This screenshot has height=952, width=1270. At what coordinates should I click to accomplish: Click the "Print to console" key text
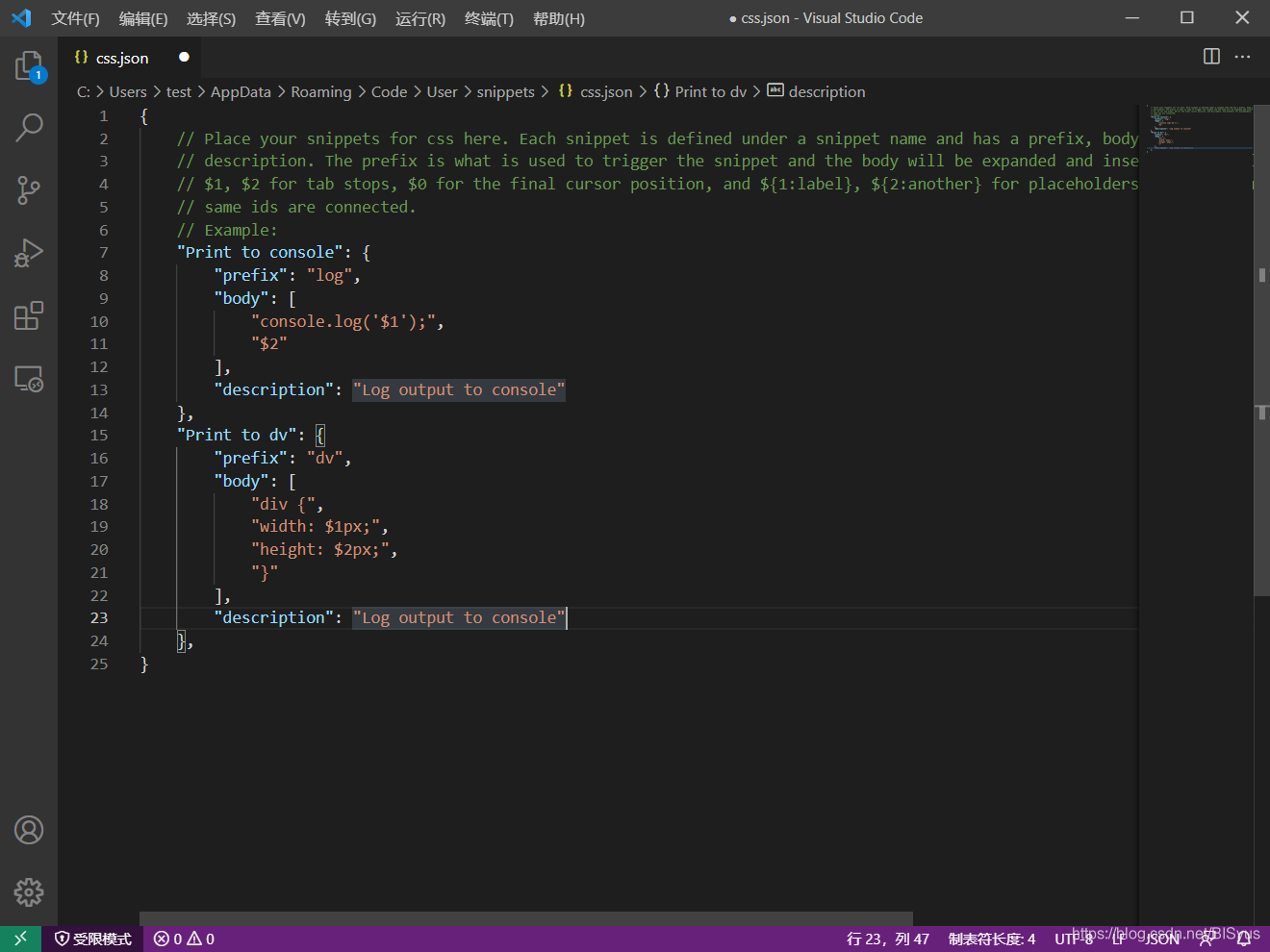pyautogui.click(x=264, y=252)
